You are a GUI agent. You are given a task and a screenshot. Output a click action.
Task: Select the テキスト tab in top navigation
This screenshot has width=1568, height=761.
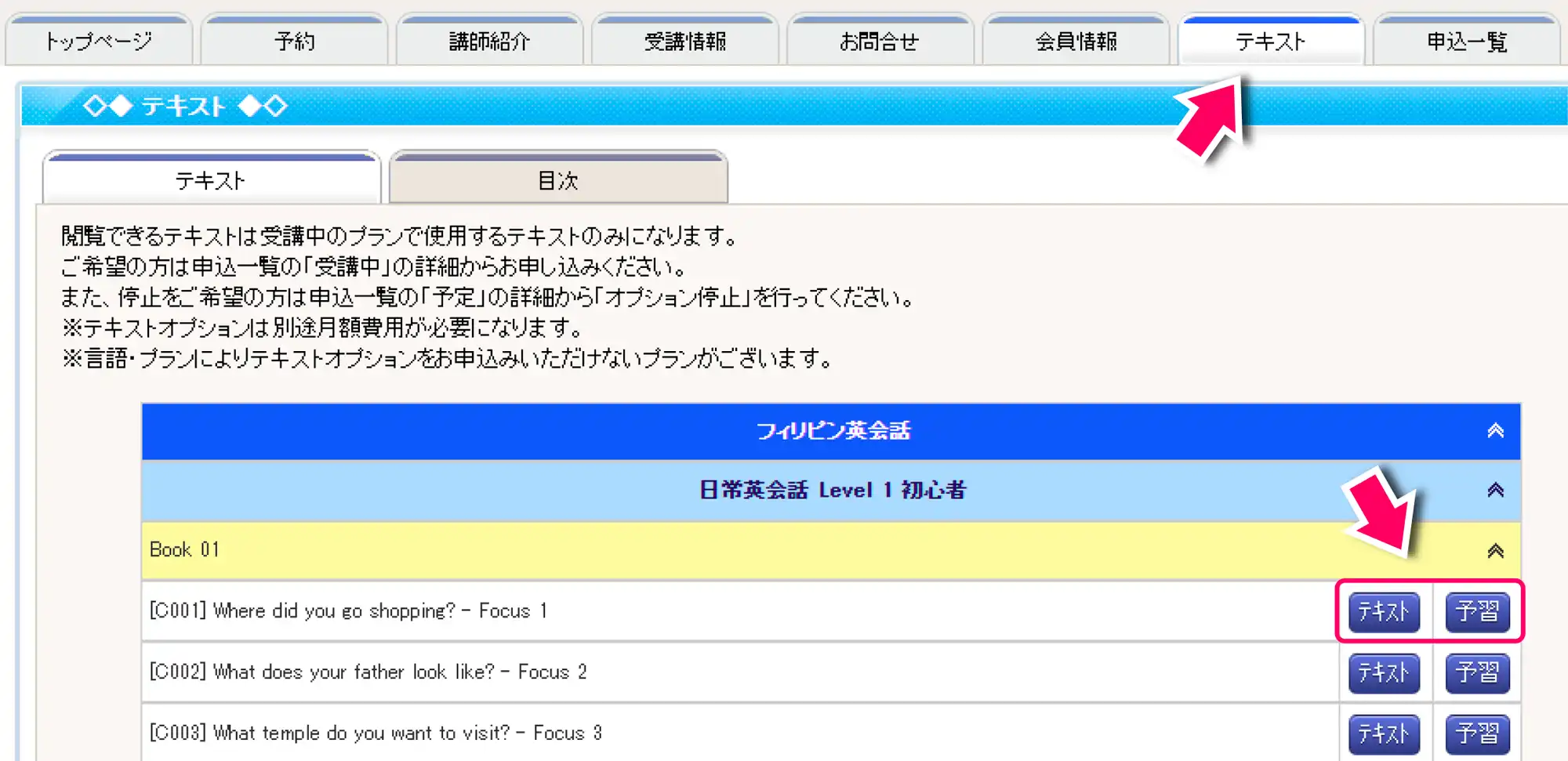(x=1271, y=42)
